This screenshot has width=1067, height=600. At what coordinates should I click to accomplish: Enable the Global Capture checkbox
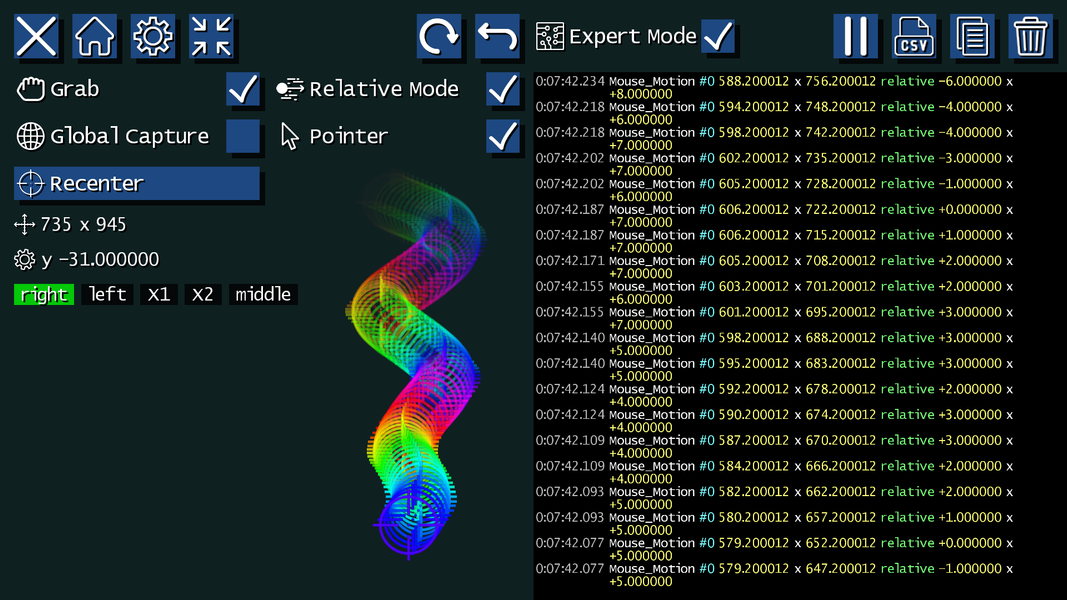[x=245, y=136]
